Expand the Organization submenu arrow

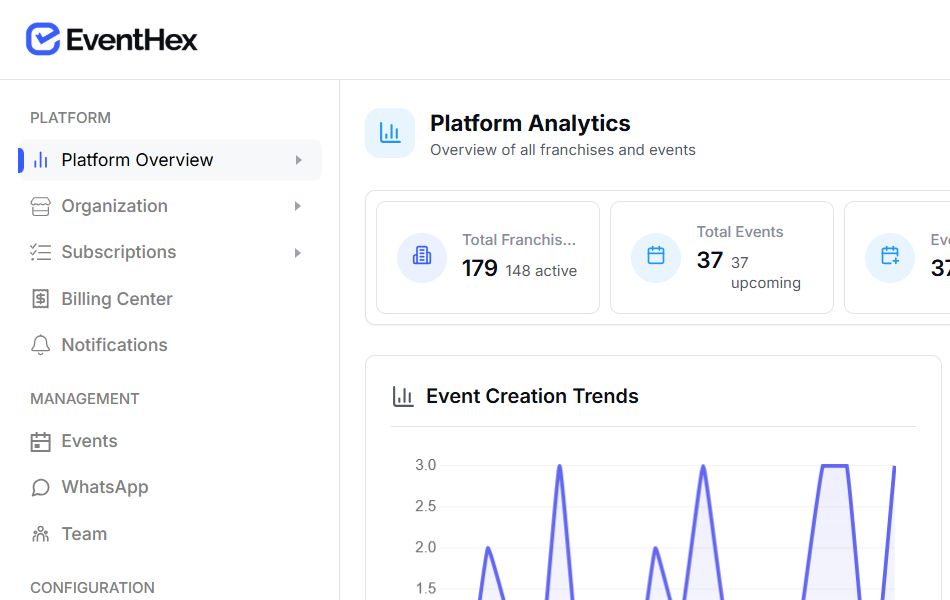pos(297,206)
